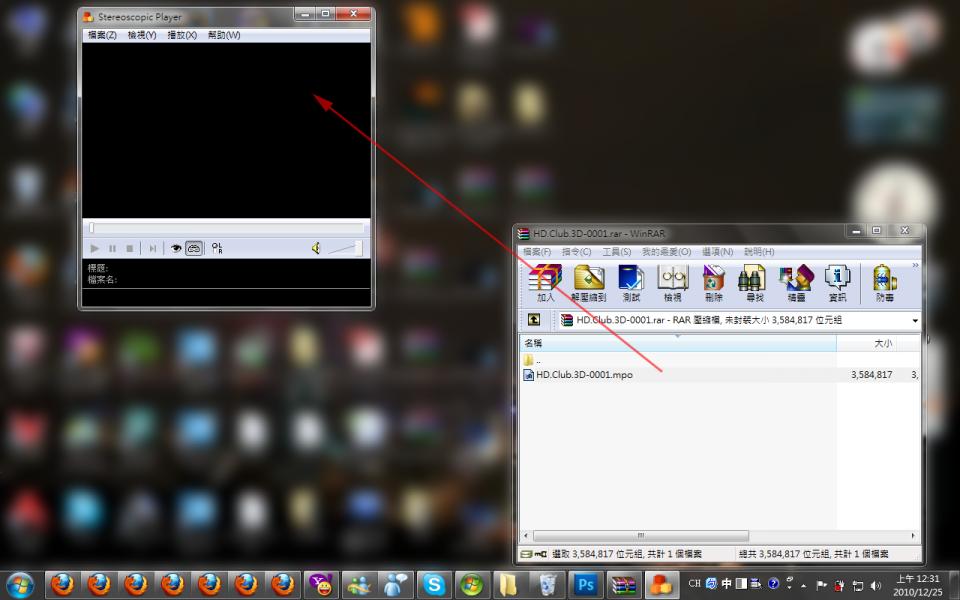The width and height of the screenshot is (960, 600).
Task: Click the CH input language indicator
Action: pyautogui.click(x=694, y=583)
